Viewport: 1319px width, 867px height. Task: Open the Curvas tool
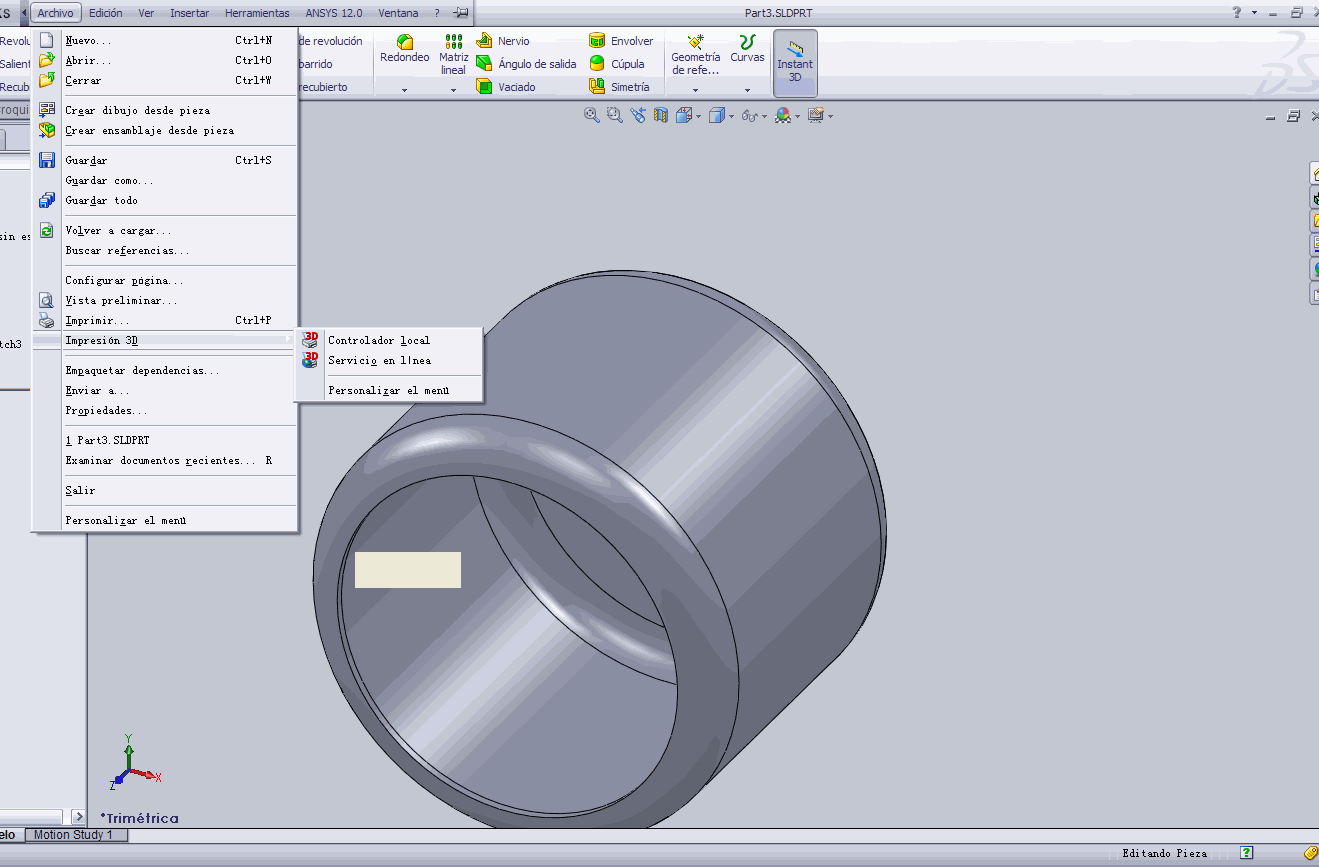(747, 49)
